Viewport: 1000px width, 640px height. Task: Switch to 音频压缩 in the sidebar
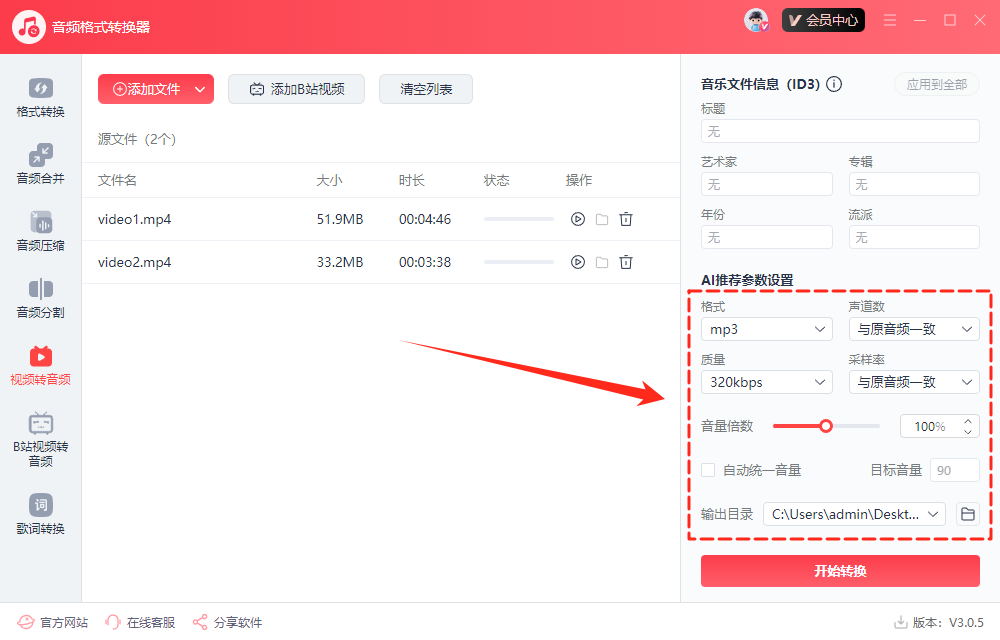[40, 231]
